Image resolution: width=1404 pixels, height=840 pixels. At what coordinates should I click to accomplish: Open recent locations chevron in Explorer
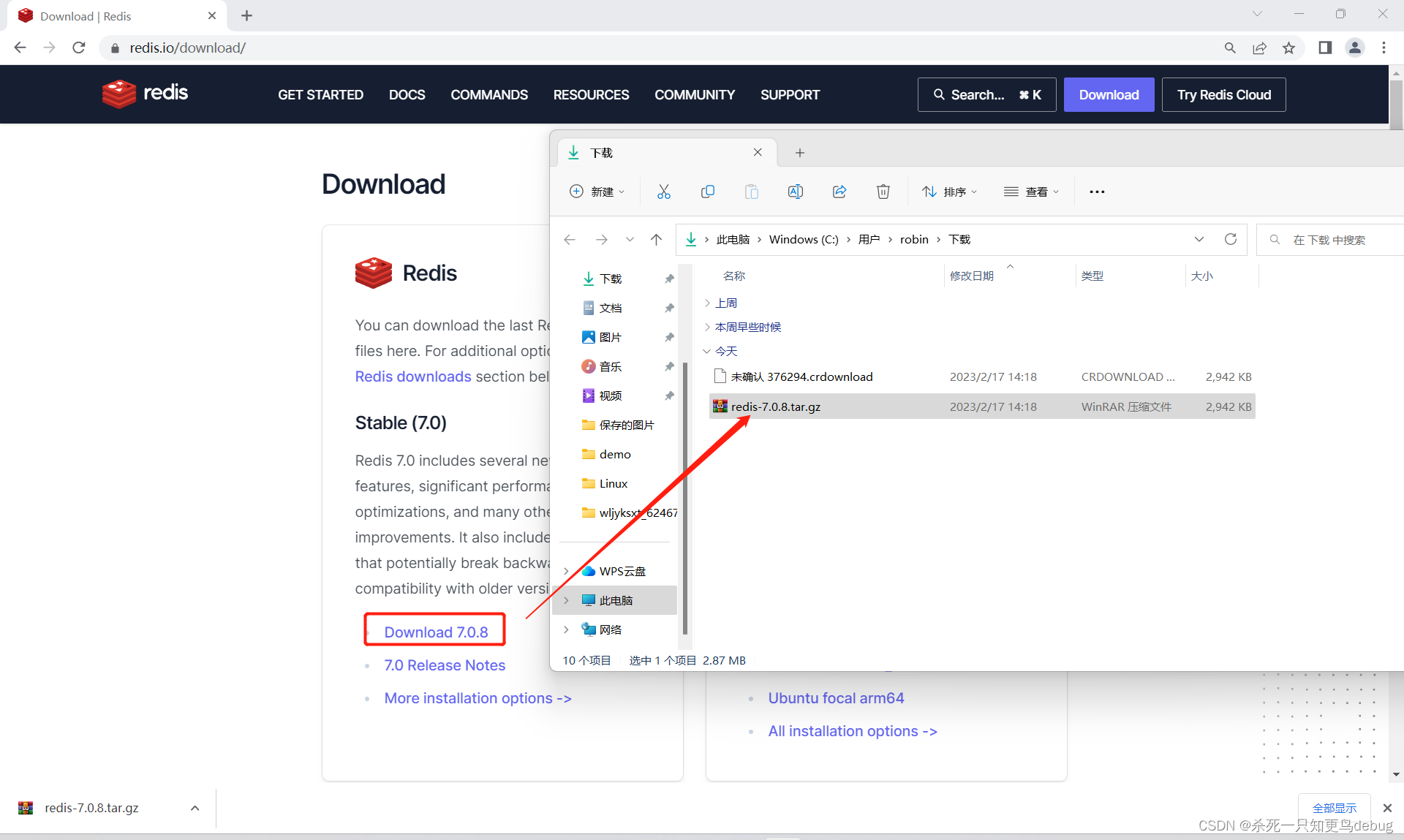[630, 240]
